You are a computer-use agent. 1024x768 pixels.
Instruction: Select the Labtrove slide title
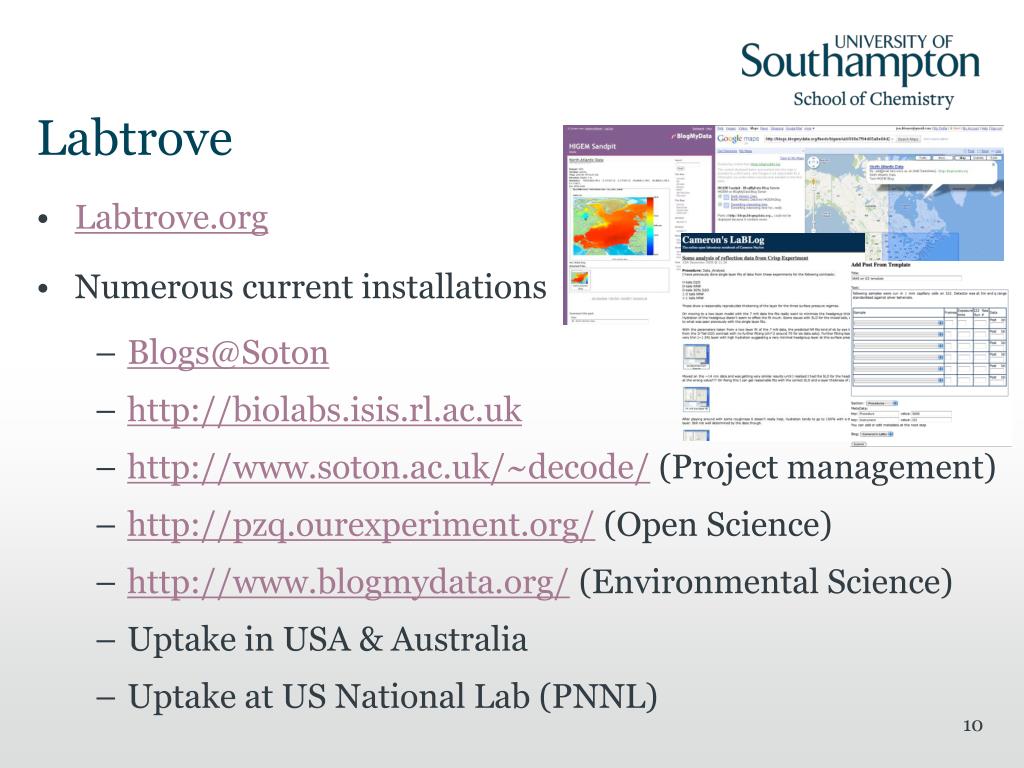[135, 138]
